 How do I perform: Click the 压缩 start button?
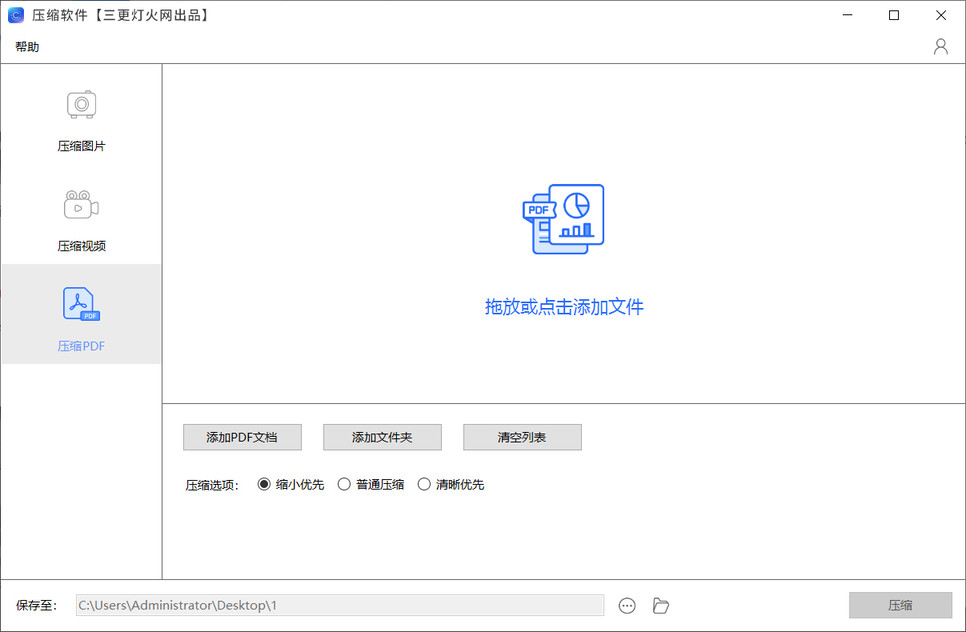tap(900, 606)
